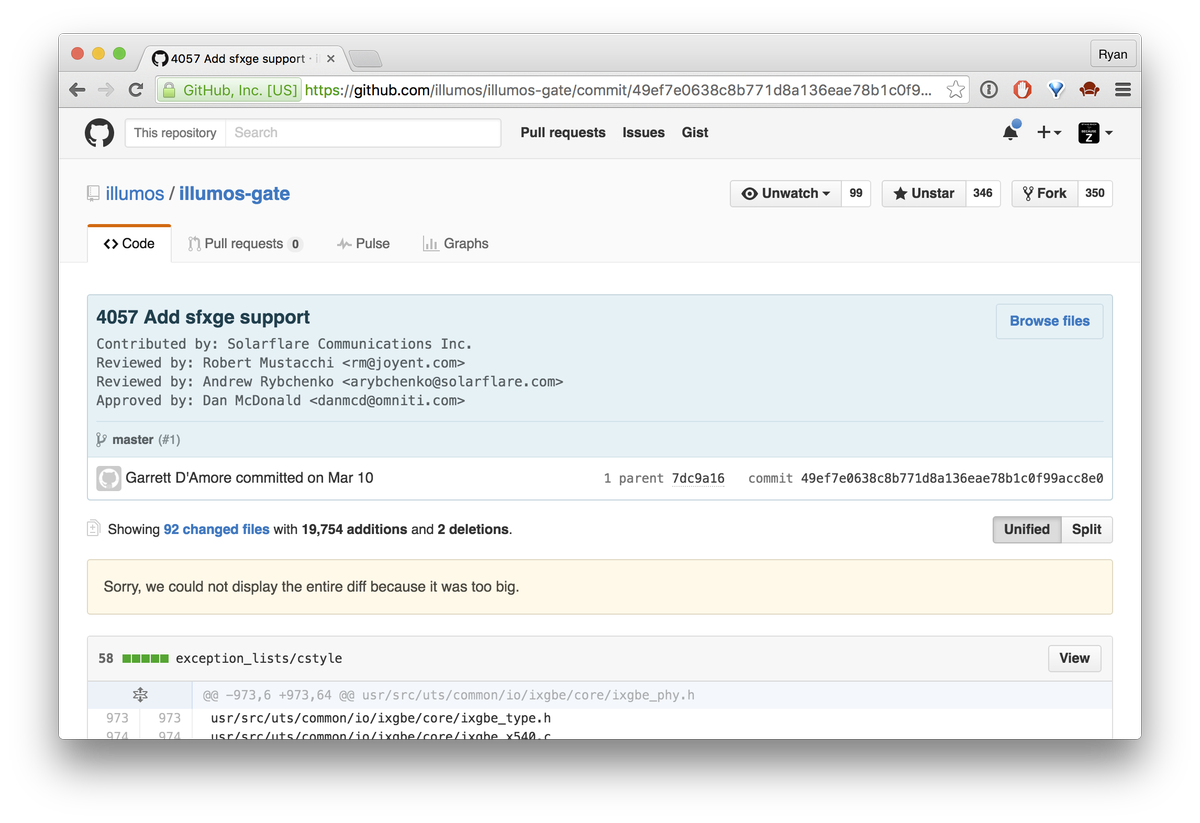Open user avatar profile menu
1200x823 pixels.
(x=1095, y=132)
